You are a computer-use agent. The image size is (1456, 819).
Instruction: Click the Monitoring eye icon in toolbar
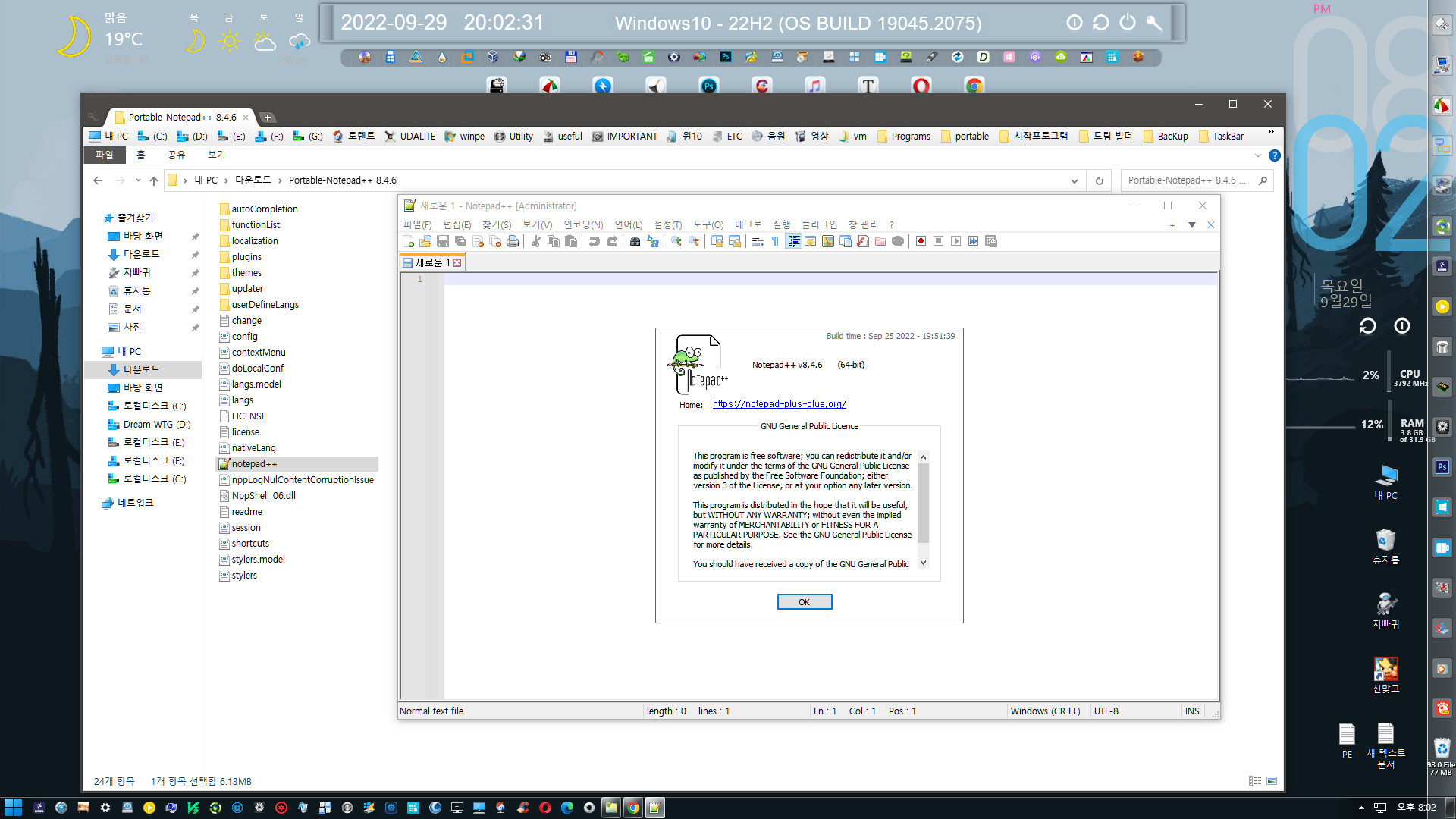click(898, 241)
